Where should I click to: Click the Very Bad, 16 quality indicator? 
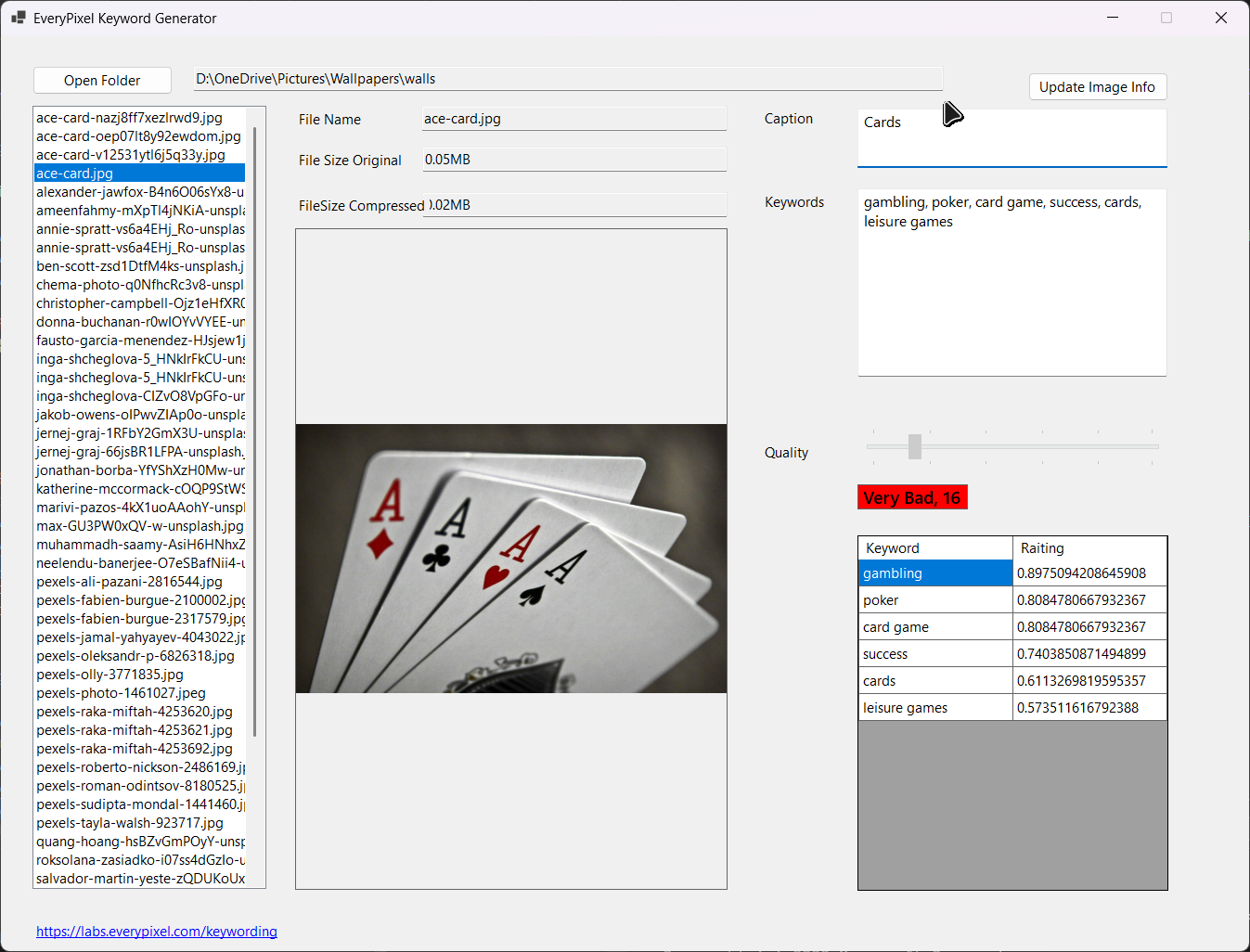click(911, 496)
